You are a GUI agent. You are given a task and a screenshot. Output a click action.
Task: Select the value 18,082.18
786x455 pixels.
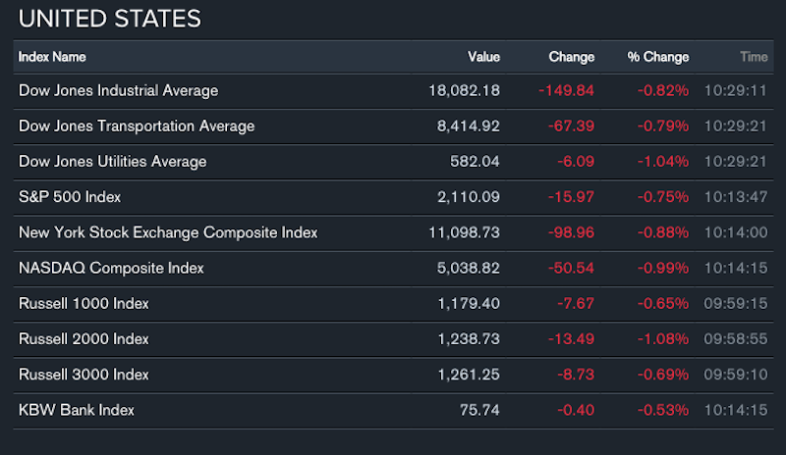(464, 91)
